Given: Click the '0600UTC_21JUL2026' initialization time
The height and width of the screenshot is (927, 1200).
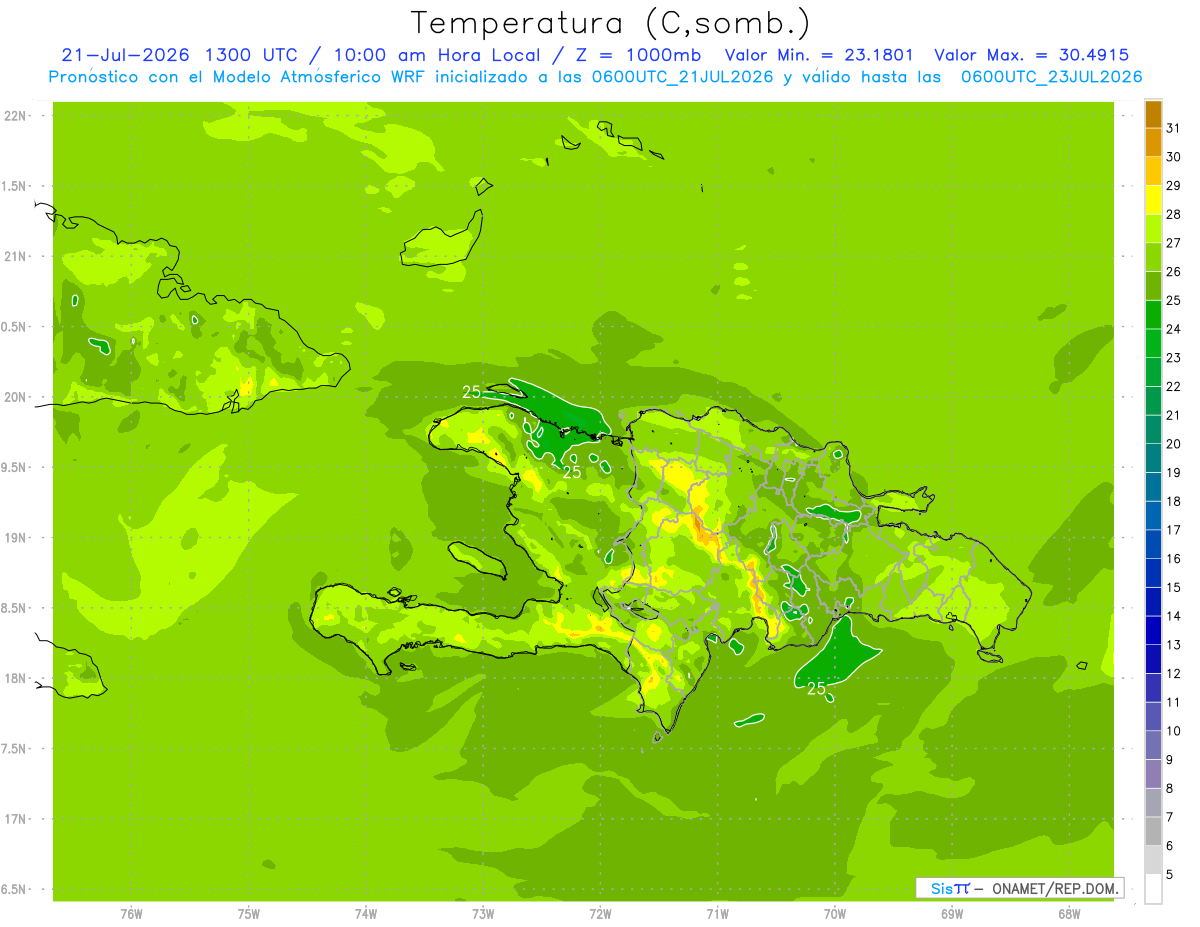Looking at the screenshot, I should pyautogui.click(x=680, y=77).
